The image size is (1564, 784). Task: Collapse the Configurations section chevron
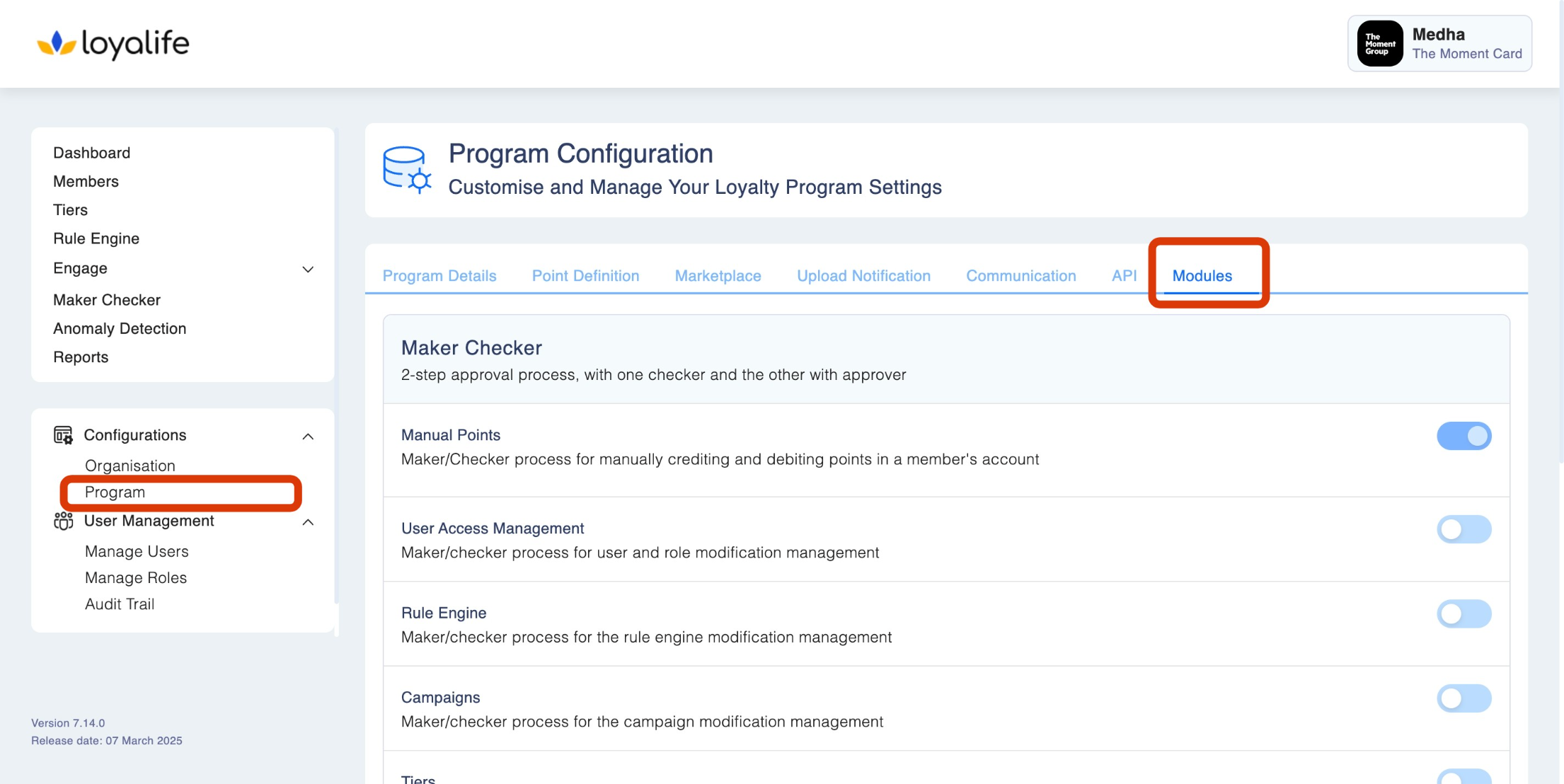(308, 436)
